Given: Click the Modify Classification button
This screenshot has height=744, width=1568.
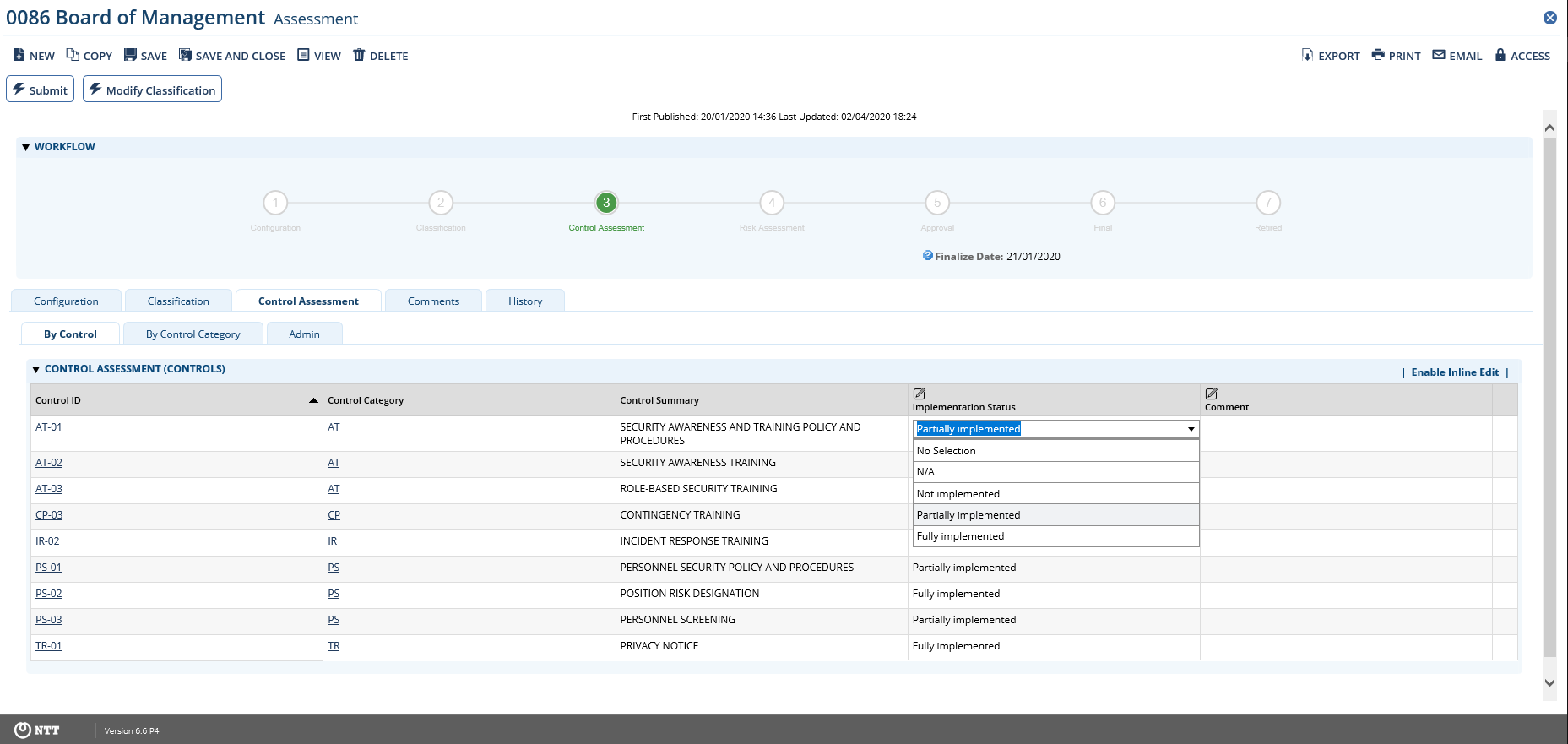Looking at the screenshot, I should [x=152, y=90].
